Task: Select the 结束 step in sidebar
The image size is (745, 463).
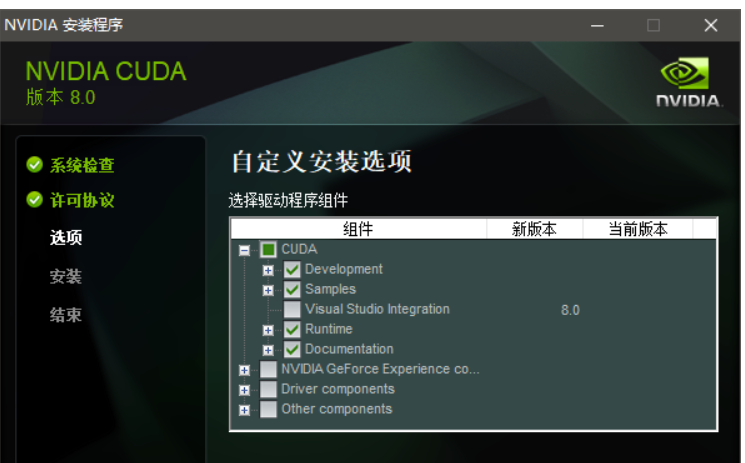Action: pyautogui.click(x=66, y=315)
